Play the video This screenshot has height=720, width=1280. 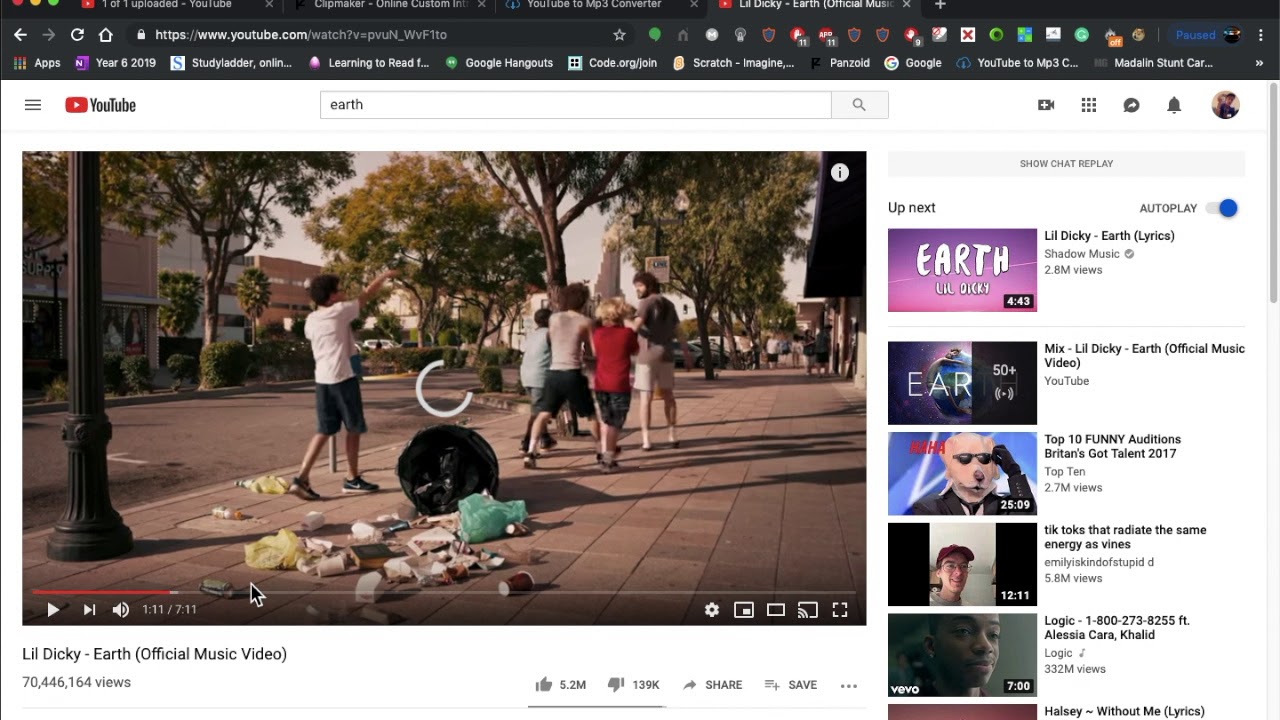[52, 609]
